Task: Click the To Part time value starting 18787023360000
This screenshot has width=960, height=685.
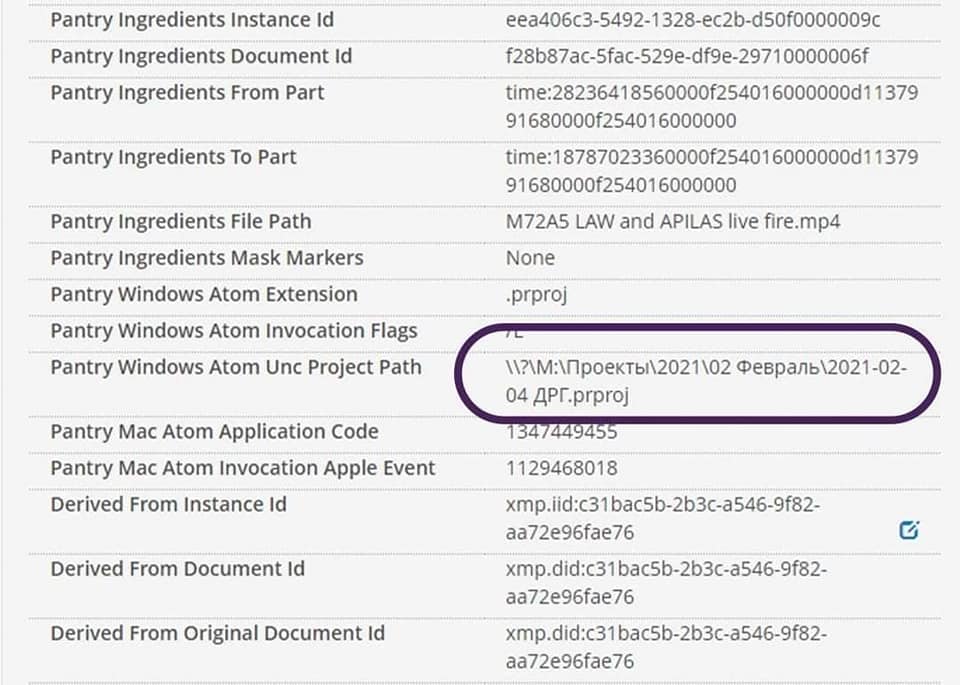Action: 711,171
